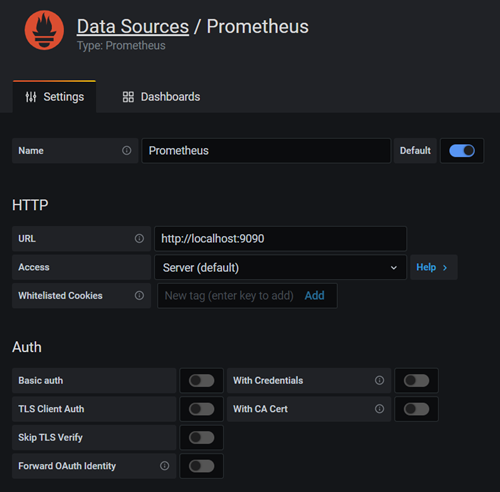Click the Auth section heading
500x492 pixels.
pyautogui.click(x=27, y=347)
